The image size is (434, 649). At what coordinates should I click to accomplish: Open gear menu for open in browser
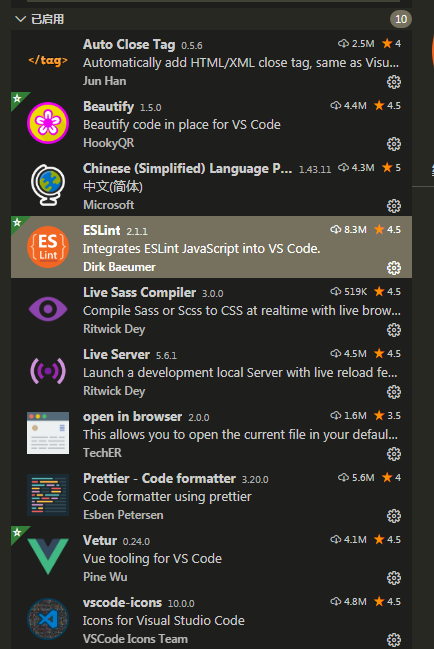click(393, 454)
